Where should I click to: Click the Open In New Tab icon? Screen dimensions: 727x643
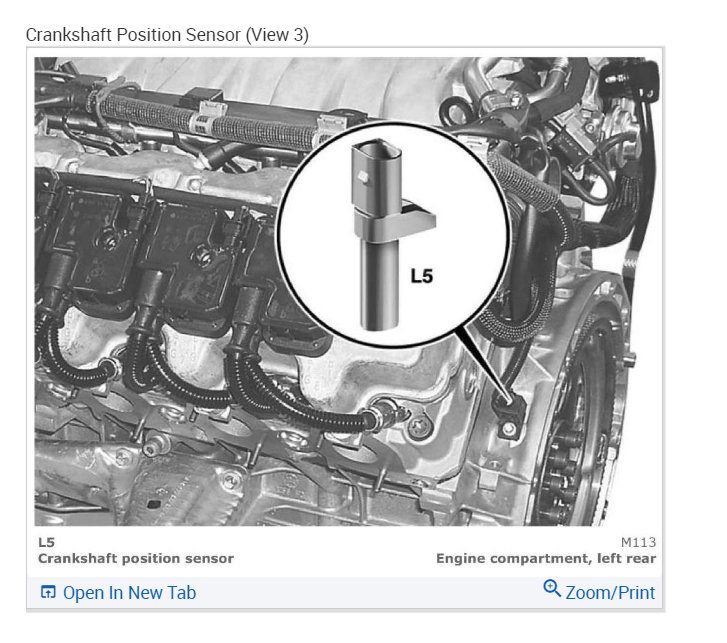tap(48, 592)
